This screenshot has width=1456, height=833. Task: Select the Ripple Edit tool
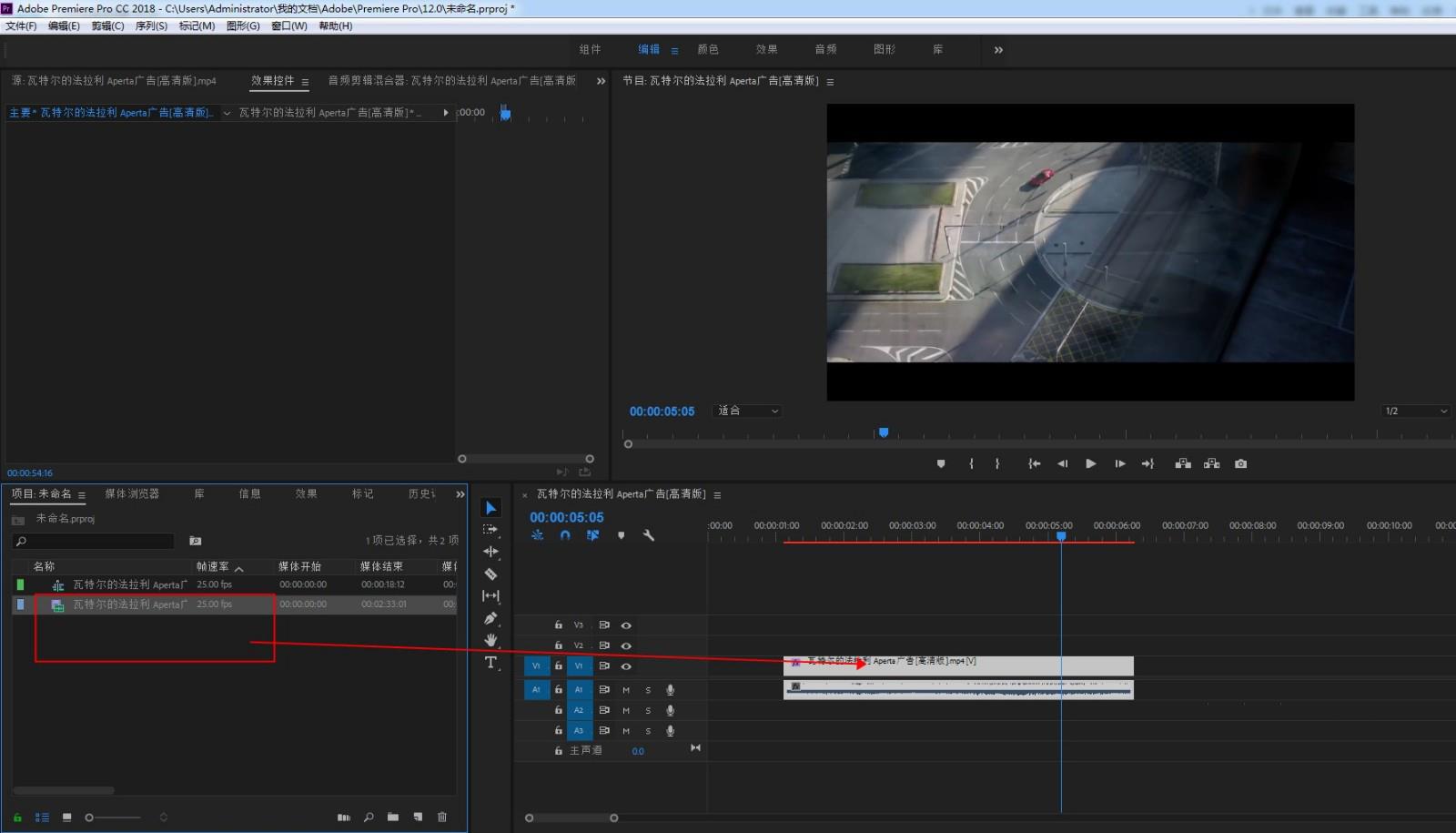[490, 552]
